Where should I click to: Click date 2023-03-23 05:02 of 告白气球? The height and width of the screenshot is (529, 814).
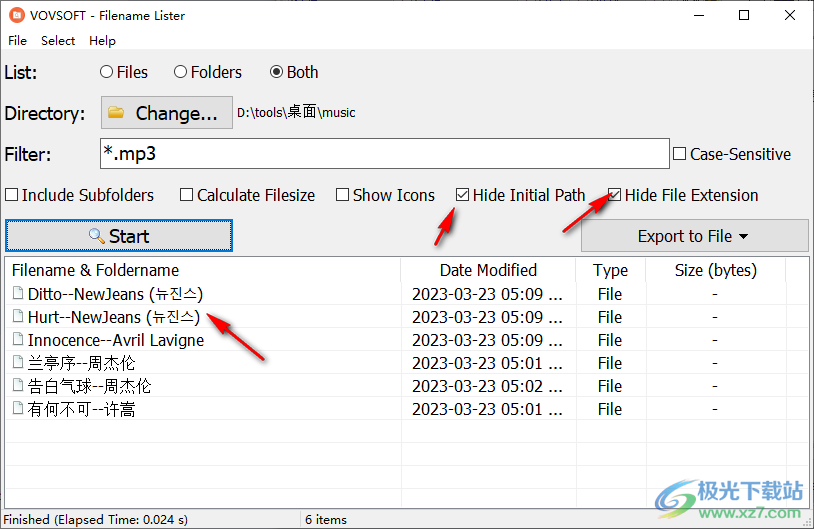(487, 386)
